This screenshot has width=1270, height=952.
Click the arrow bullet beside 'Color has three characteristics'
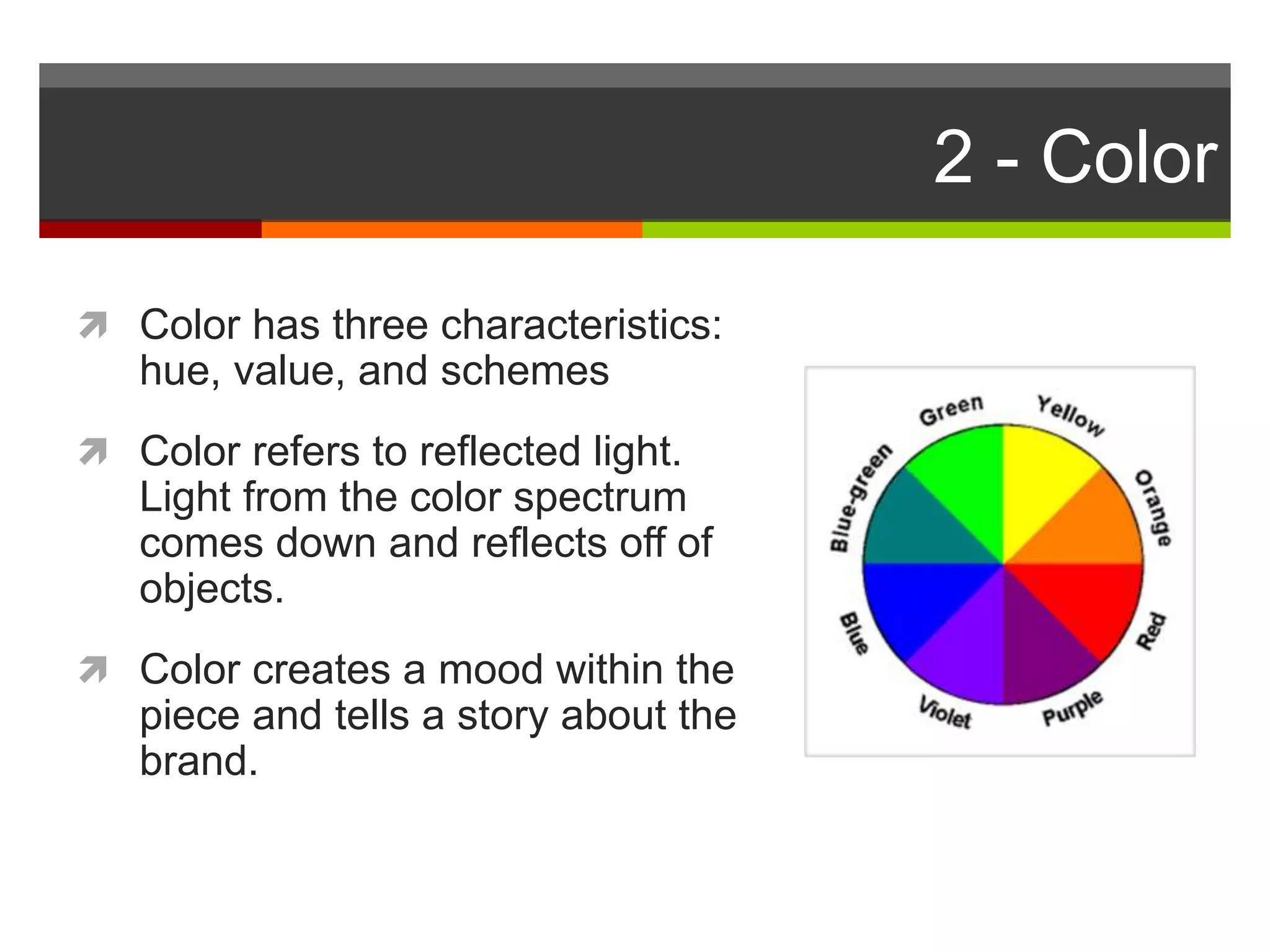pyautogui.click(x=93, y=326)
